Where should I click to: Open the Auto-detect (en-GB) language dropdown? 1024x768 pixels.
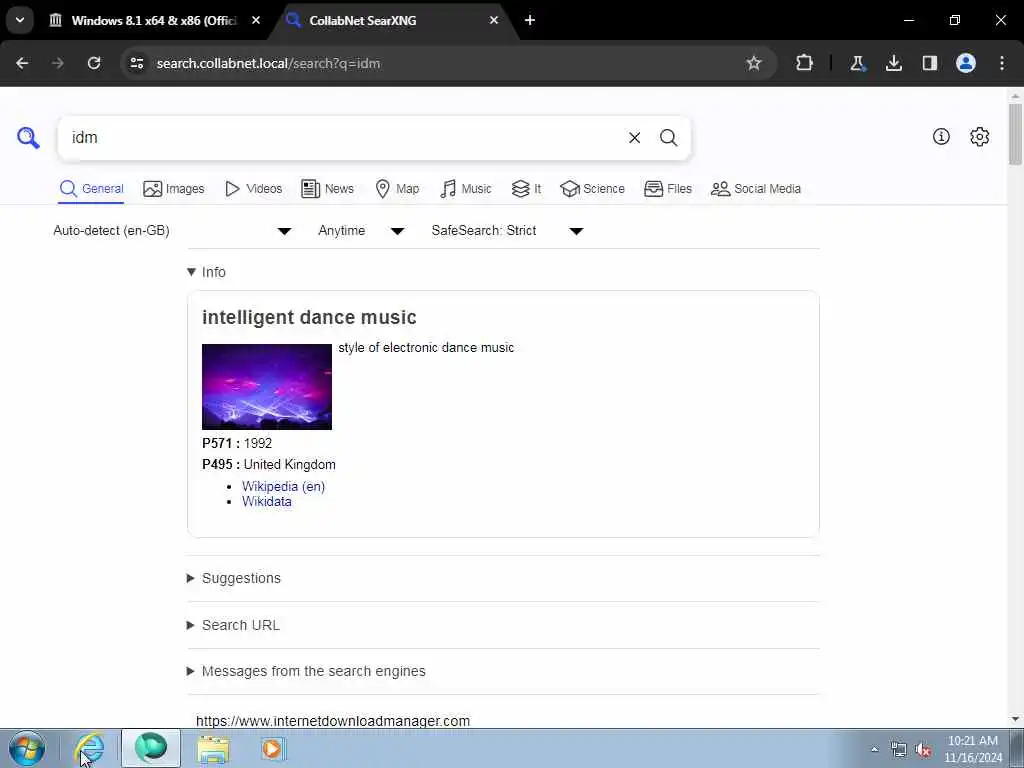[x=172, y=231]
